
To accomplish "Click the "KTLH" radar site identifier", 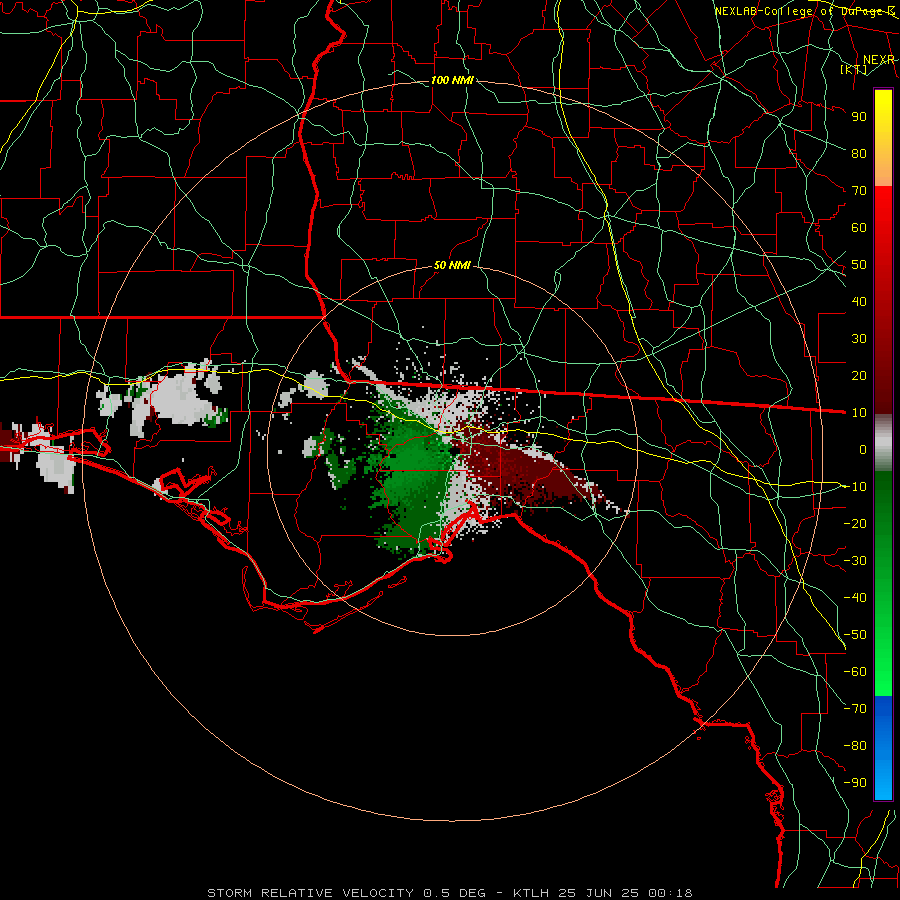I will point(531,893).
